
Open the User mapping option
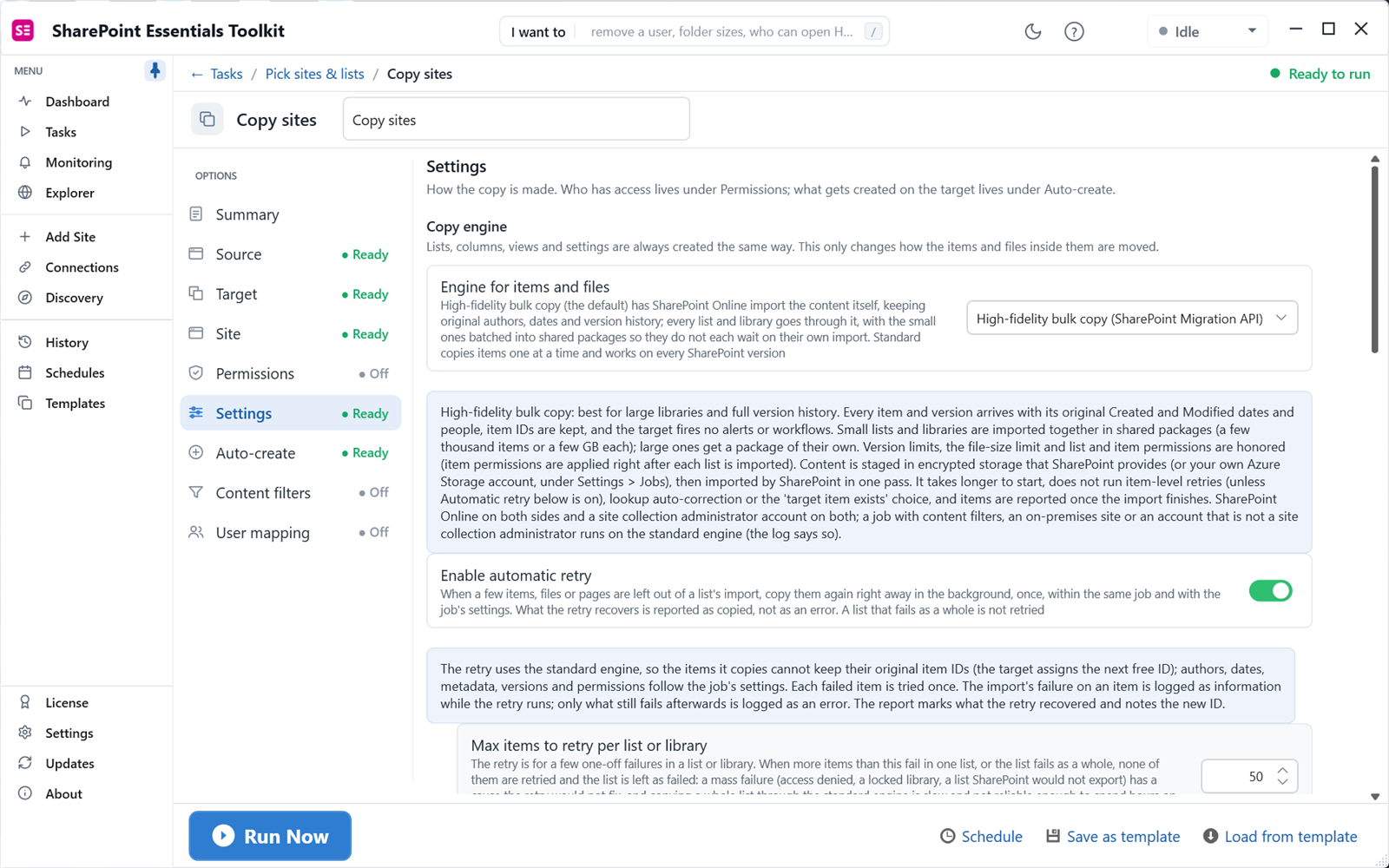(291, 532)
